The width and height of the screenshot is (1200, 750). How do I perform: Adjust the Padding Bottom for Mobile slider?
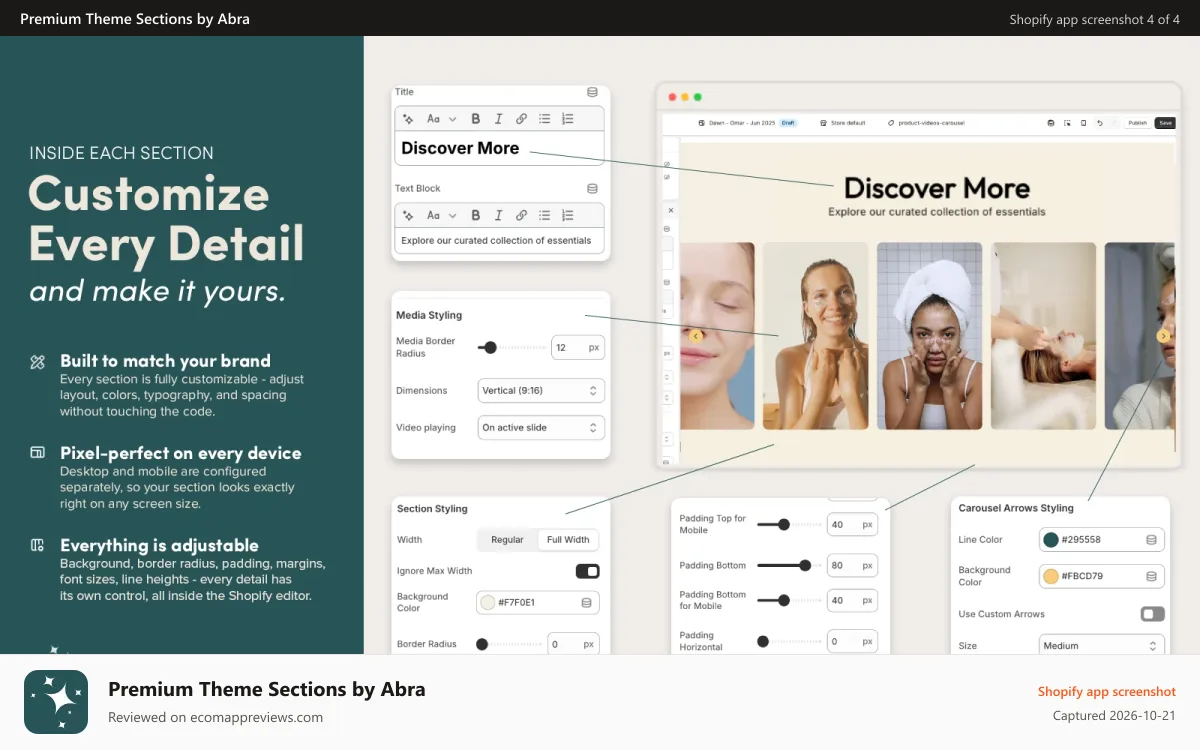point(788,601)
